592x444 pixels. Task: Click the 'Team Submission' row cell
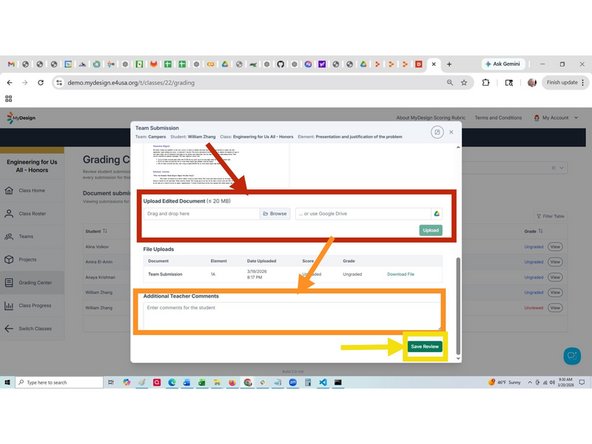(165, 274)
